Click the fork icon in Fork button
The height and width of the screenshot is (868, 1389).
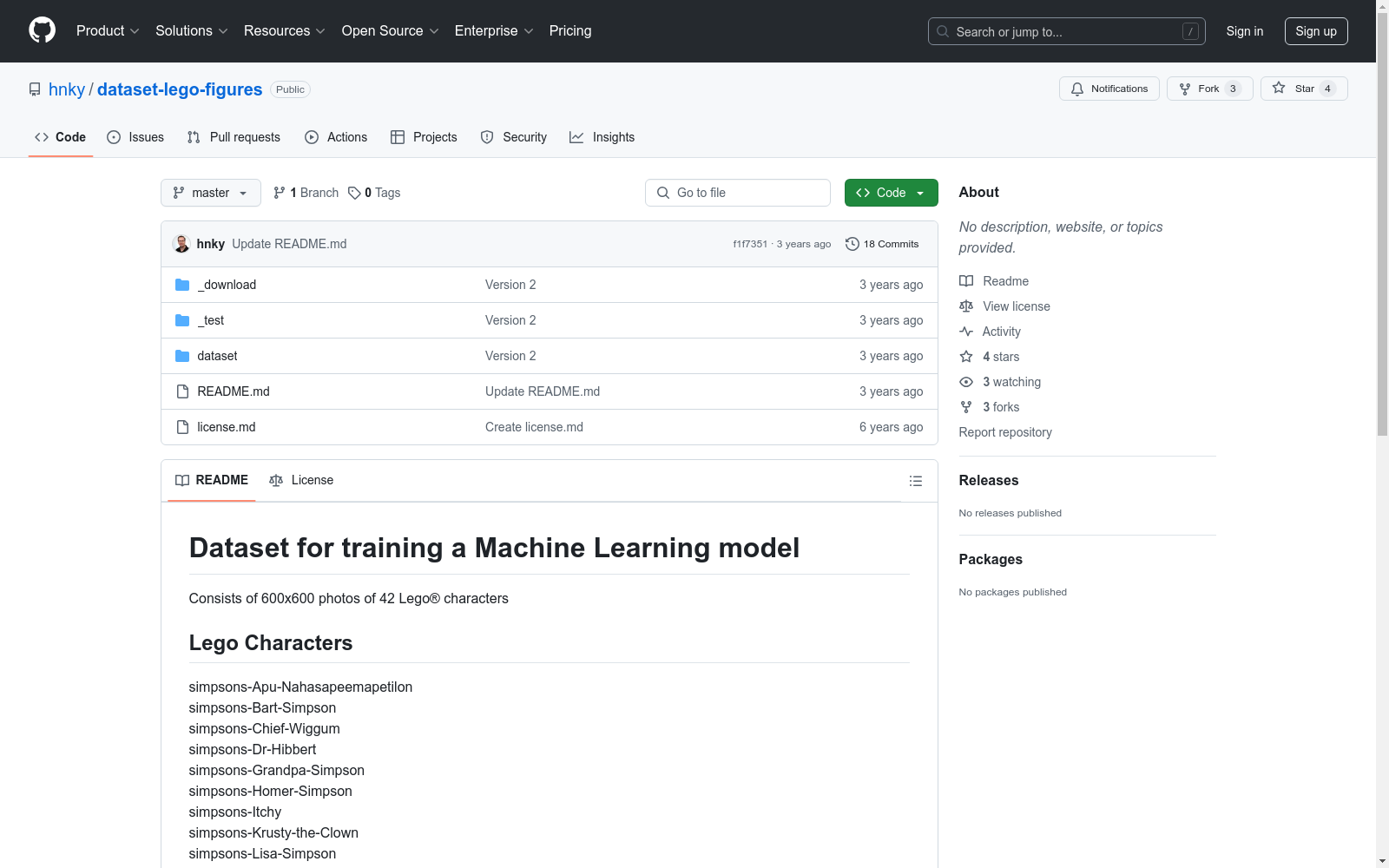[x=1185, y=89]
